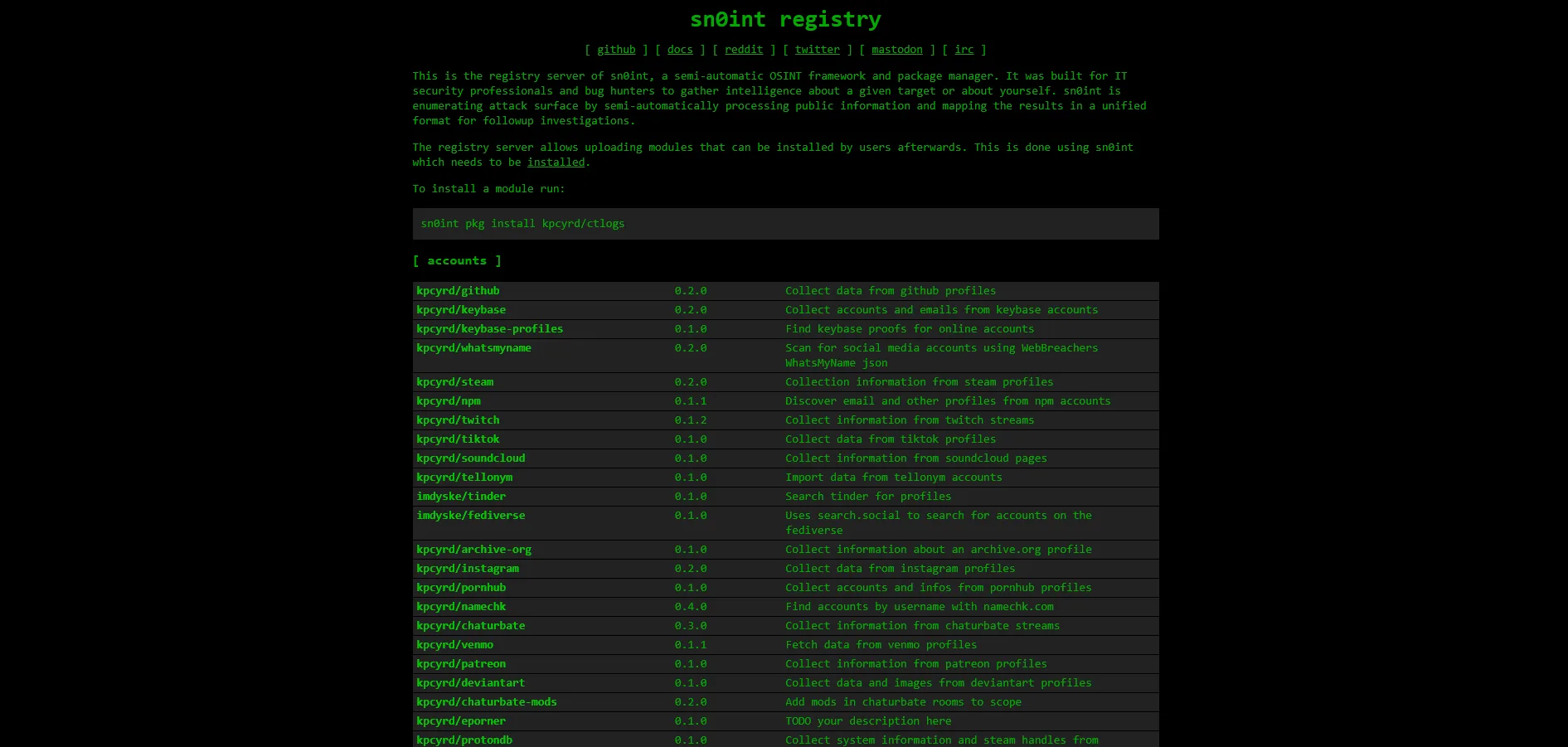Open the kpcyrd/keybase-profiles module
Viewport: 1568px width, 747px height.
pos(489,329)
